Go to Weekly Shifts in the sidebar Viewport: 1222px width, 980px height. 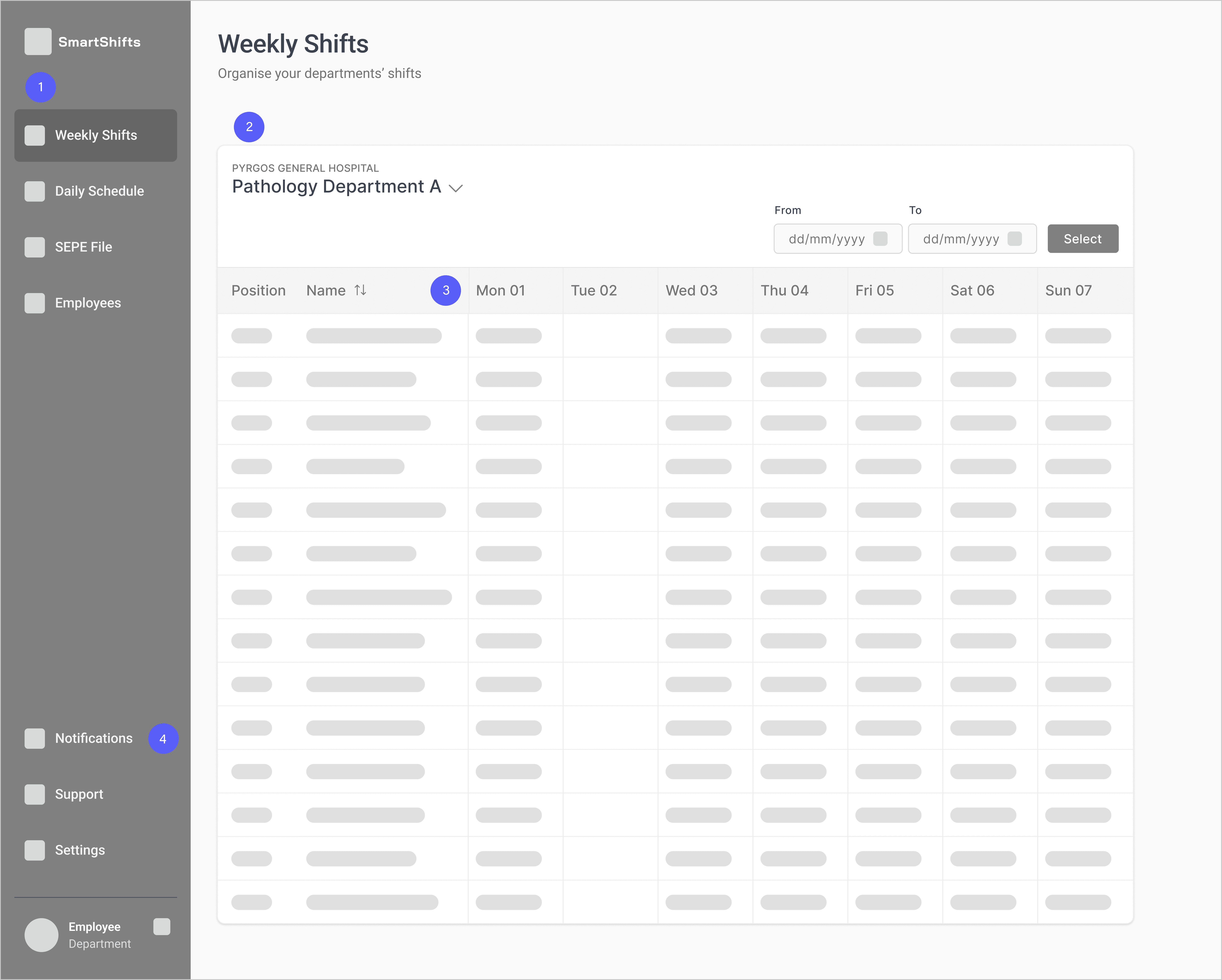[x=96, y=135]
